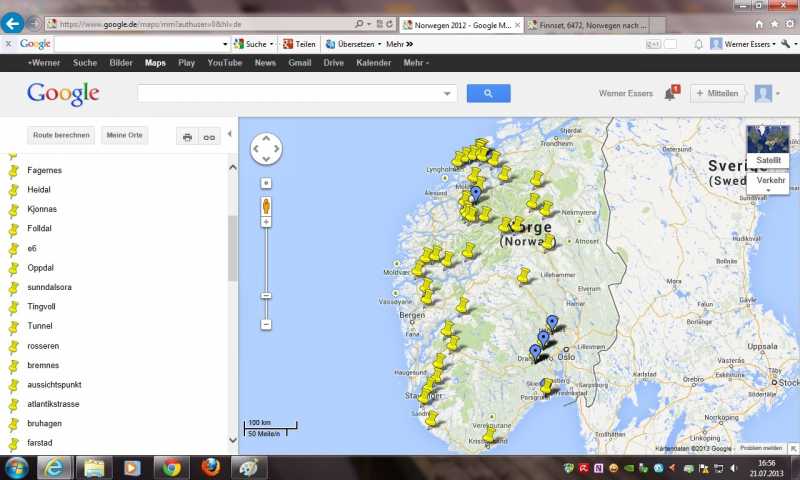Click the blue search magnifier button
800x480 pixels.
(x=488, y=93)
